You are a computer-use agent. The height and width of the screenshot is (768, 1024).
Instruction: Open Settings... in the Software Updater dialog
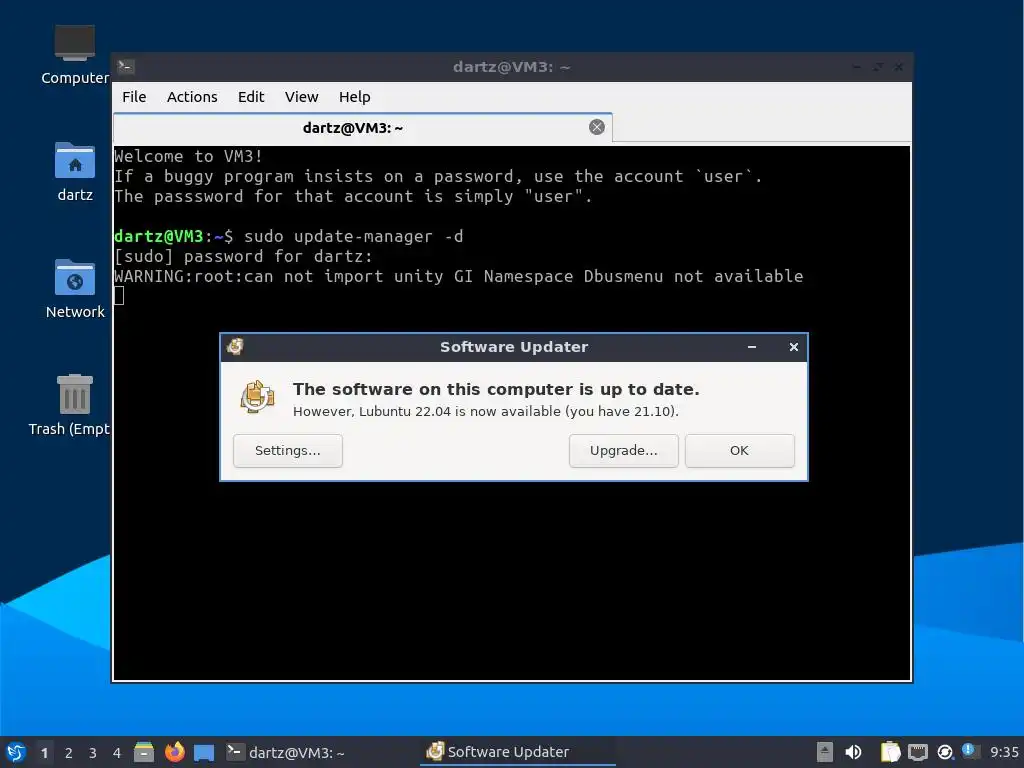[287, 451]
